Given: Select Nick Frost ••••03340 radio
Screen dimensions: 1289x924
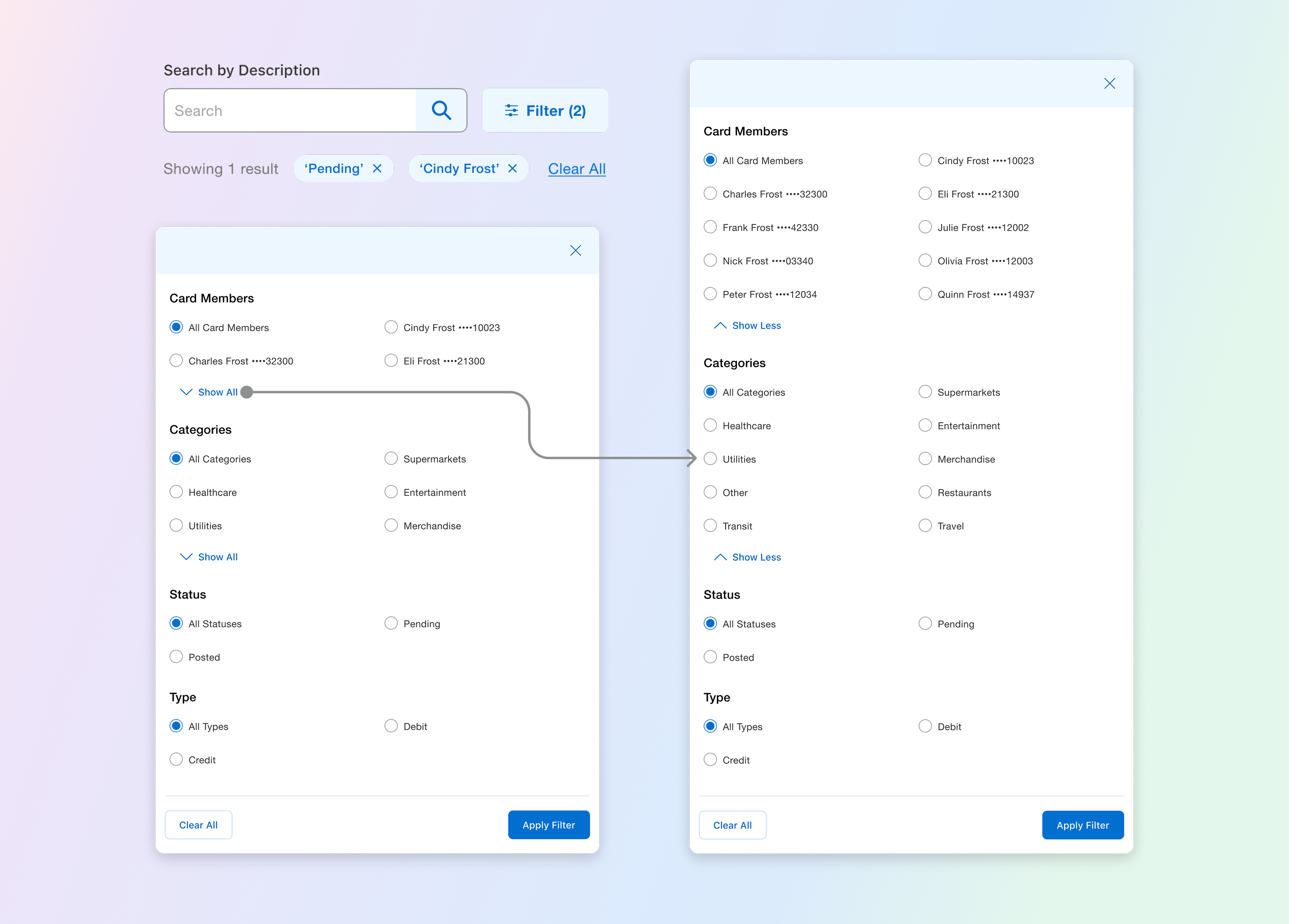Looking at the screenshot, I should (x=711, y=261).
